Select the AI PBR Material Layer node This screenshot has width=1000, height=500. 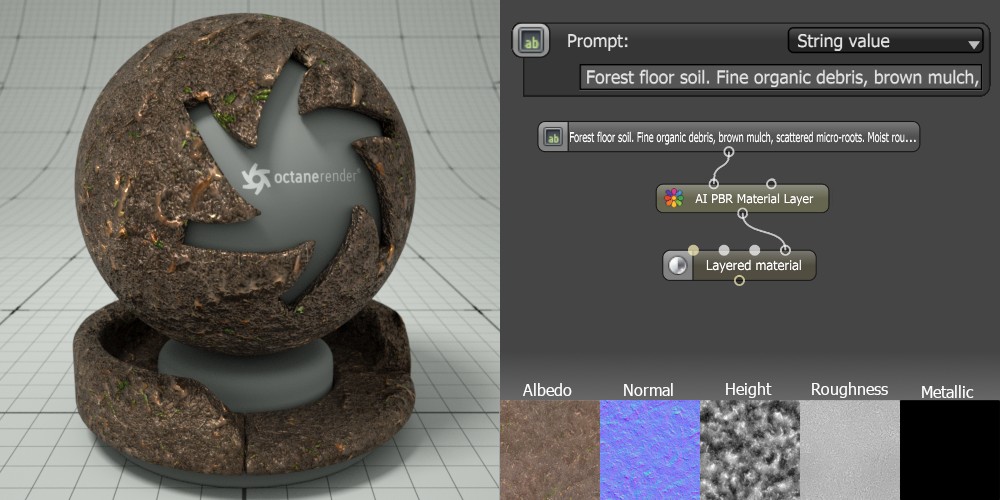(753, 198)
